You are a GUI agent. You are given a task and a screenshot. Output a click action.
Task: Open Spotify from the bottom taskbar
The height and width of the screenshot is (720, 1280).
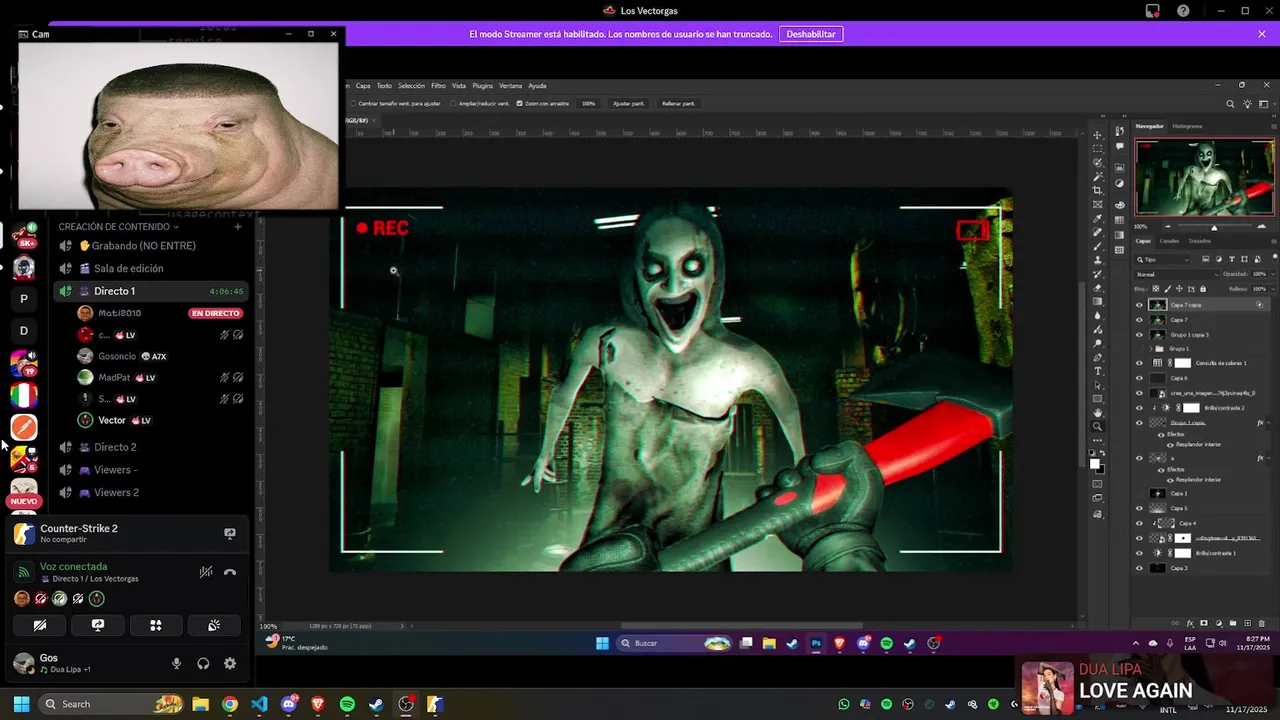pos(347,704)
